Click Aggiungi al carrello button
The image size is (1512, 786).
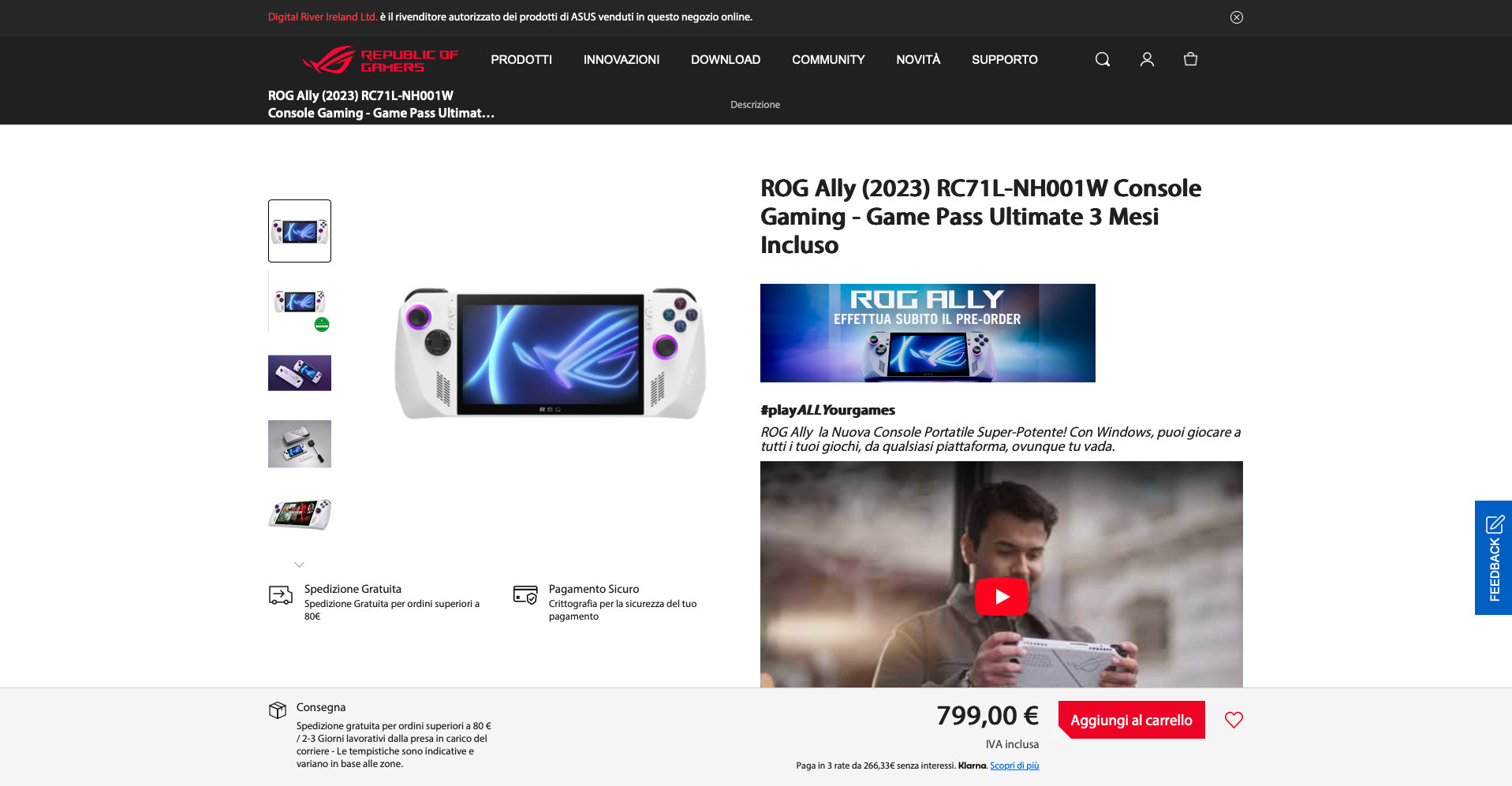(1132, 720)
